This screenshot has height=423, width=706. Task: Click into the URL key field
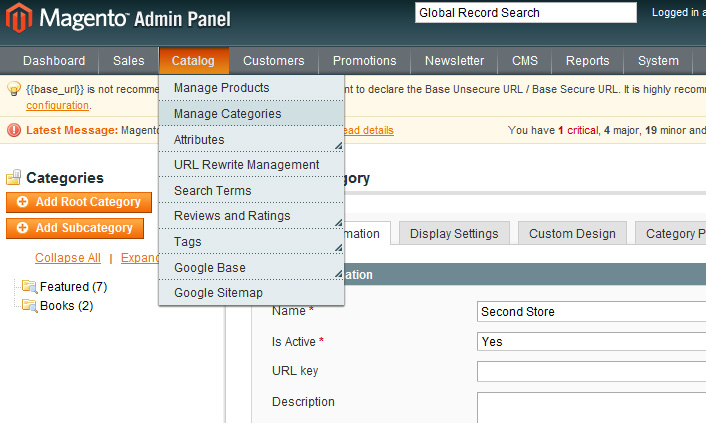click(591, 371)
